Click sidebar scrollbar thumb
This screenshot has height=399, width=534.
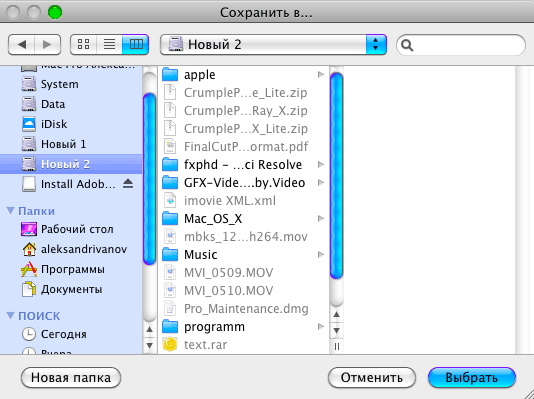pos(149,179)
